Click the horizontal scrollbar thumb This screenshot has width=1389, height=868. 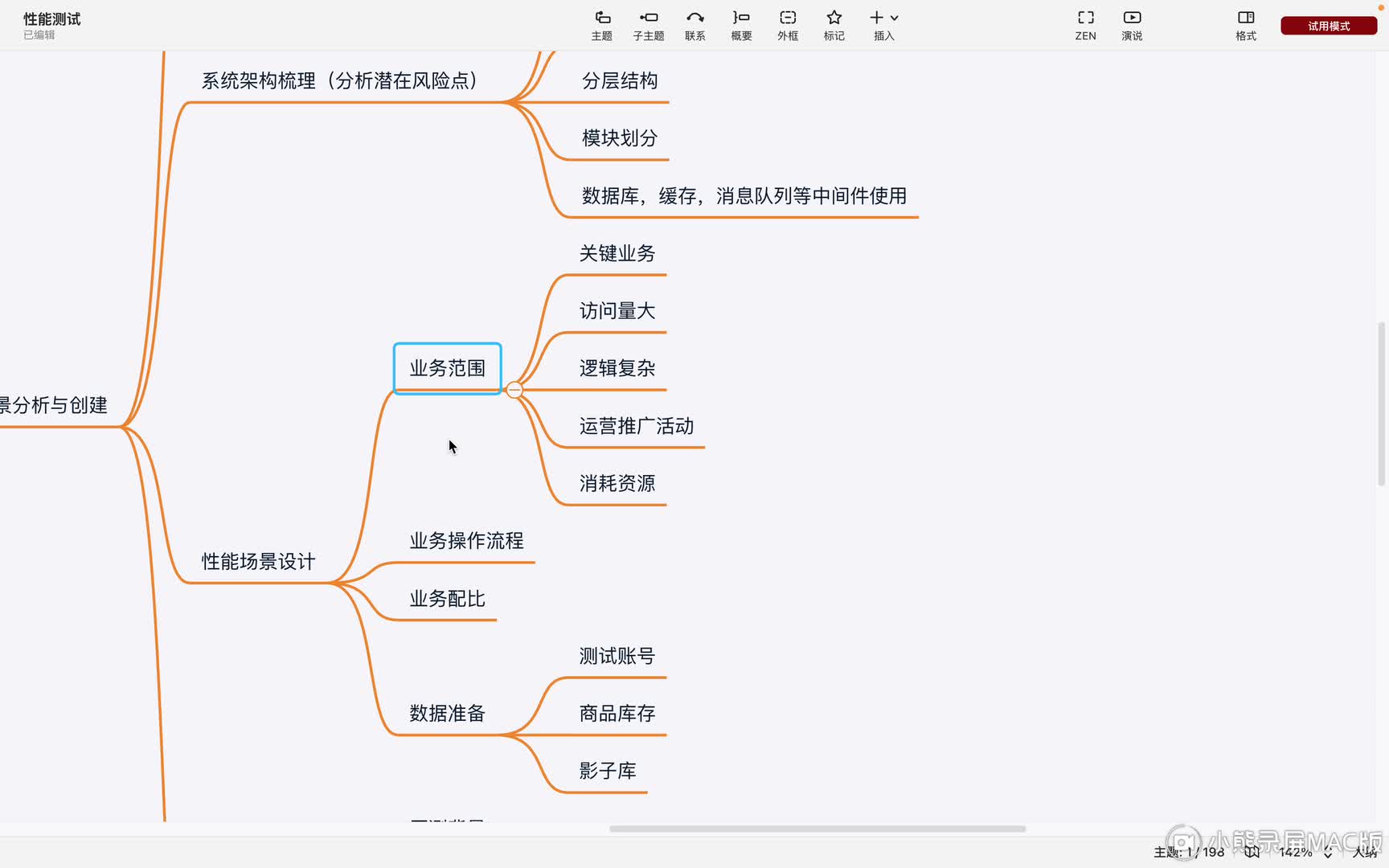pos(817,829)
